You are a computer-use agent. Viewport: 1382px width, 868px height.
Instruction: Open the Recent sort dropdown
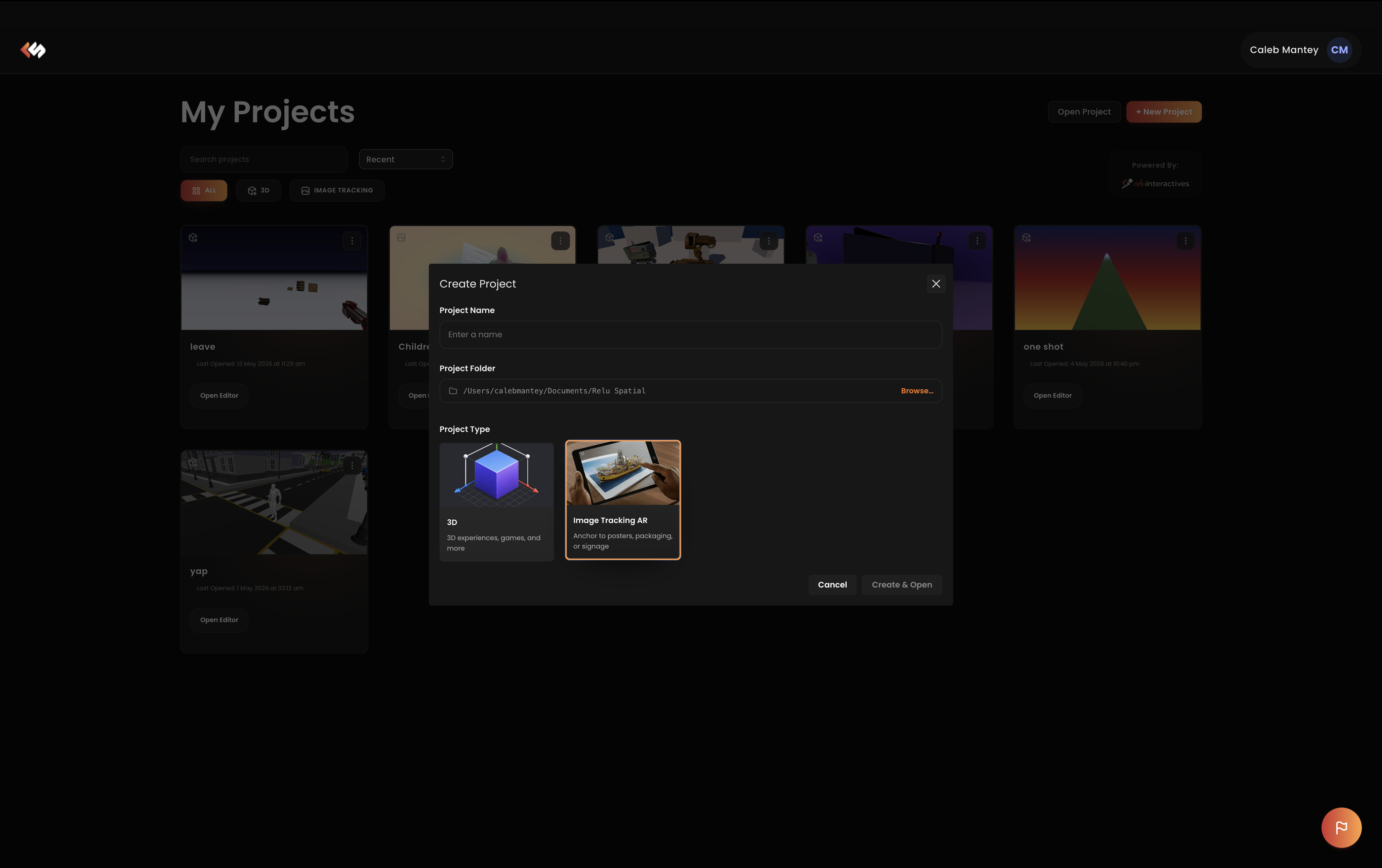[x=406, y=160]
